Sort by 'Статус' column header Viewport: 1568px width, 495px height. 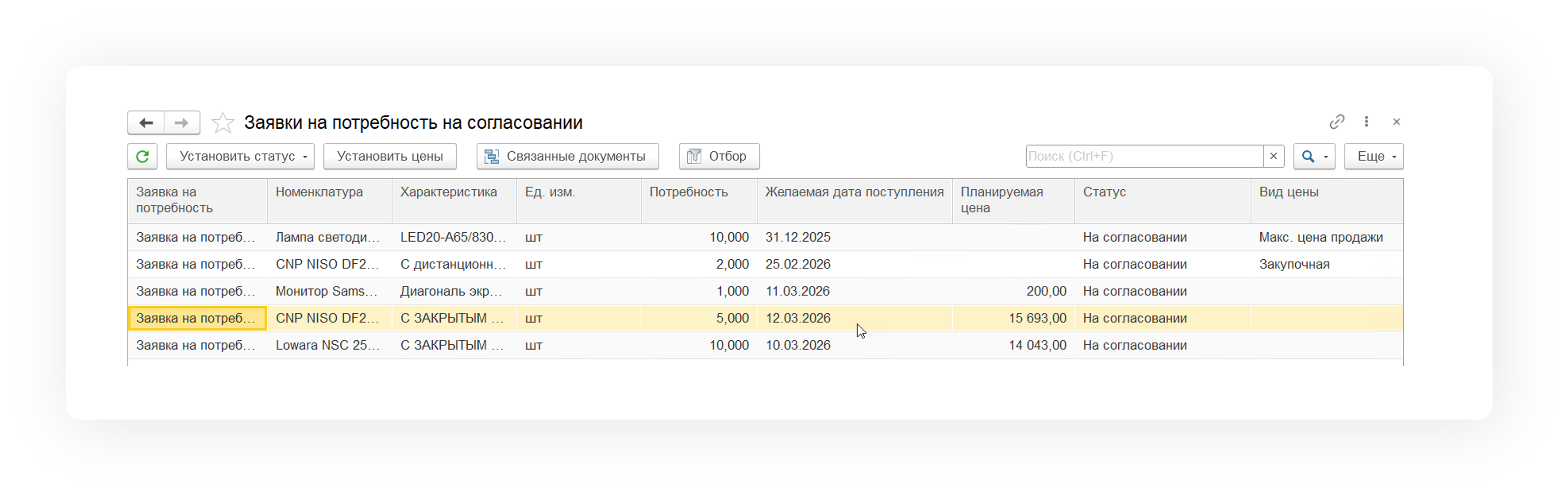tap(1104, 192)
